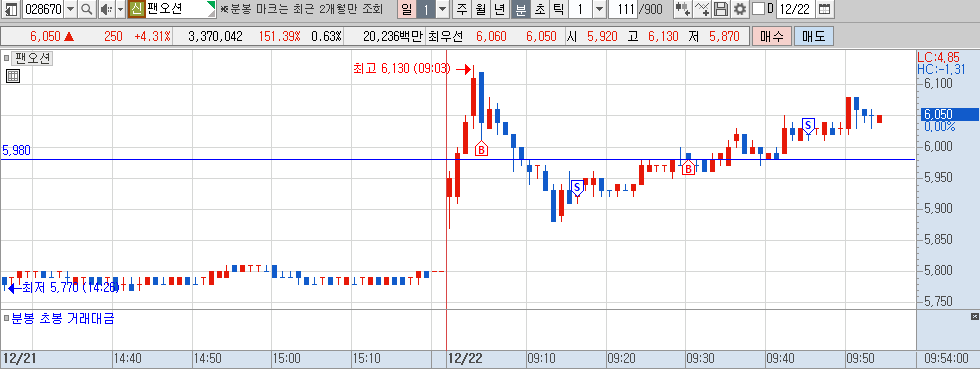Click the B buy marker near 09:04
Image resolution: width=980 pixels, height=369 pixels.
point(481,149)
